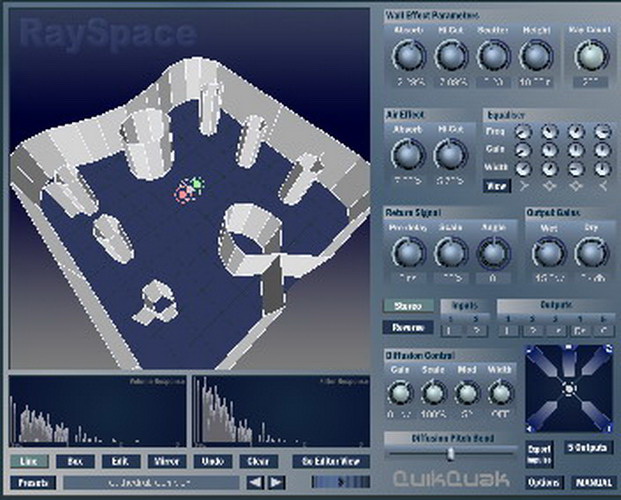Image resolution: width=621 pixels, height=500 pixels.
Task: Adjust Equaliser band 1 Freq knob
Action: point(523,132)
